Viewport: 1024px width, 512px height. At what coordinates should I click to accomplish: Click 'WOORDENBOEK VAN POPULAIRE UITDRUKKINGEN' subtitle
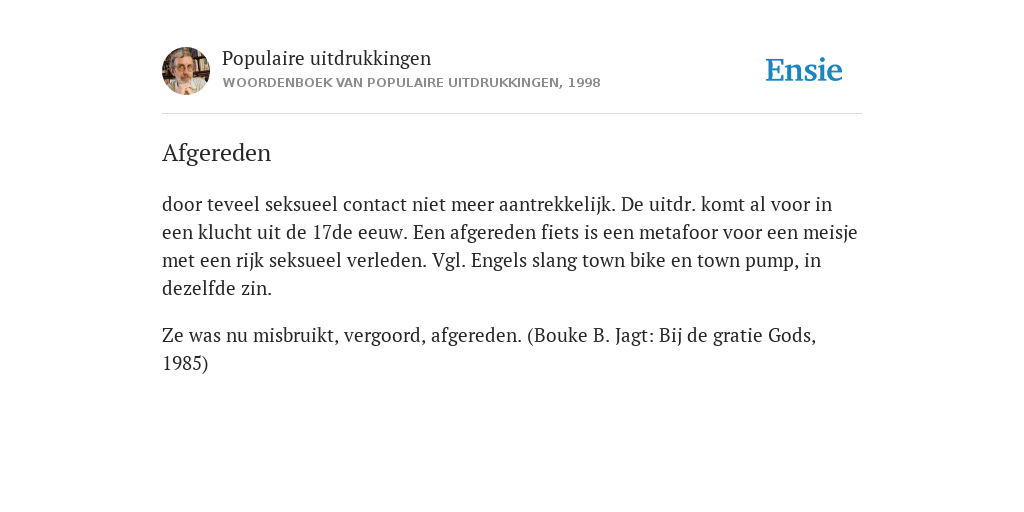(x=391, y=83)
